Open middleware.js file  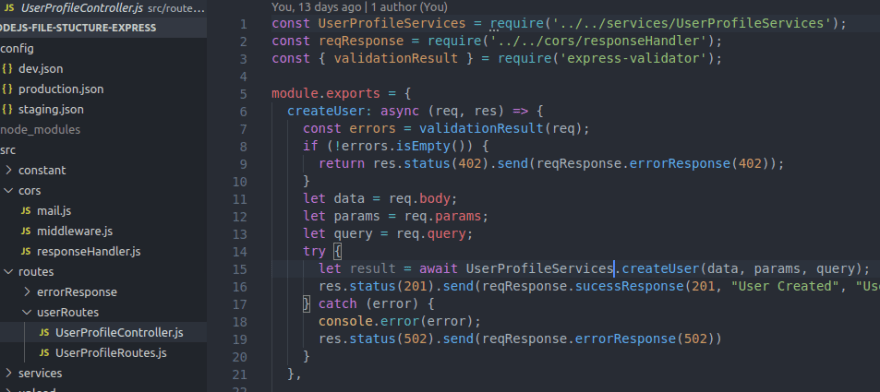tap(75, 231)
